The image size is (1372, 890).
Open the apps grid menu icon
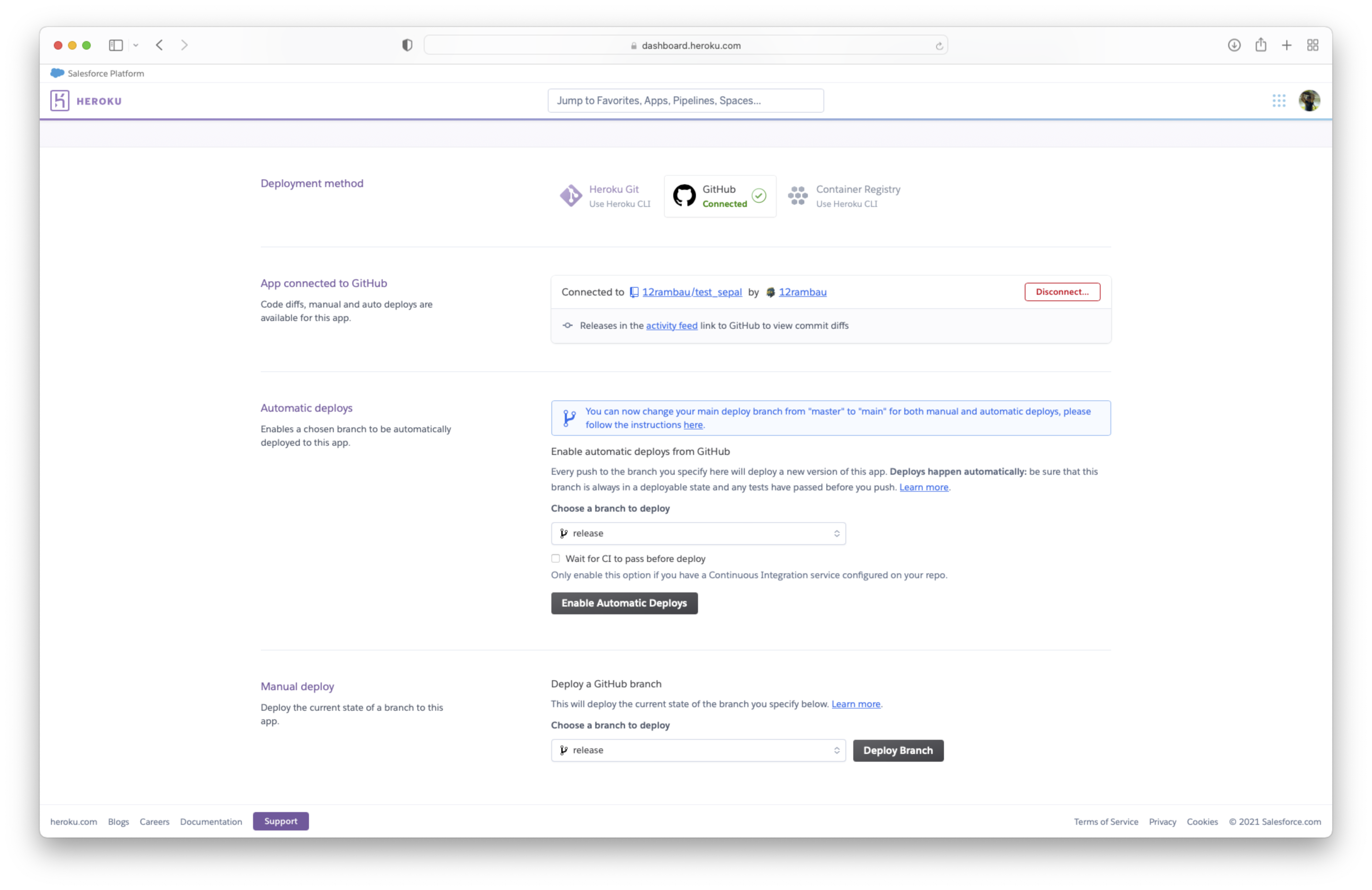pyautogui.click(x=1278, y=101)
